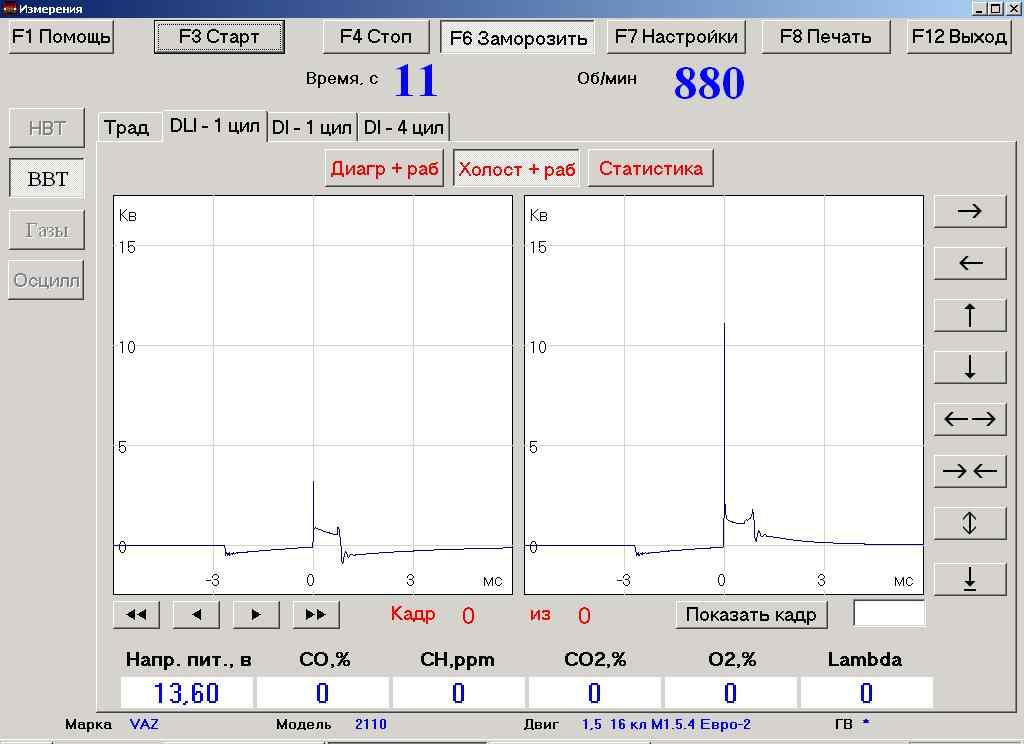The image size is (1024, 744).
Task: Click the up arrow shift button
Action: tap(970, 315)
